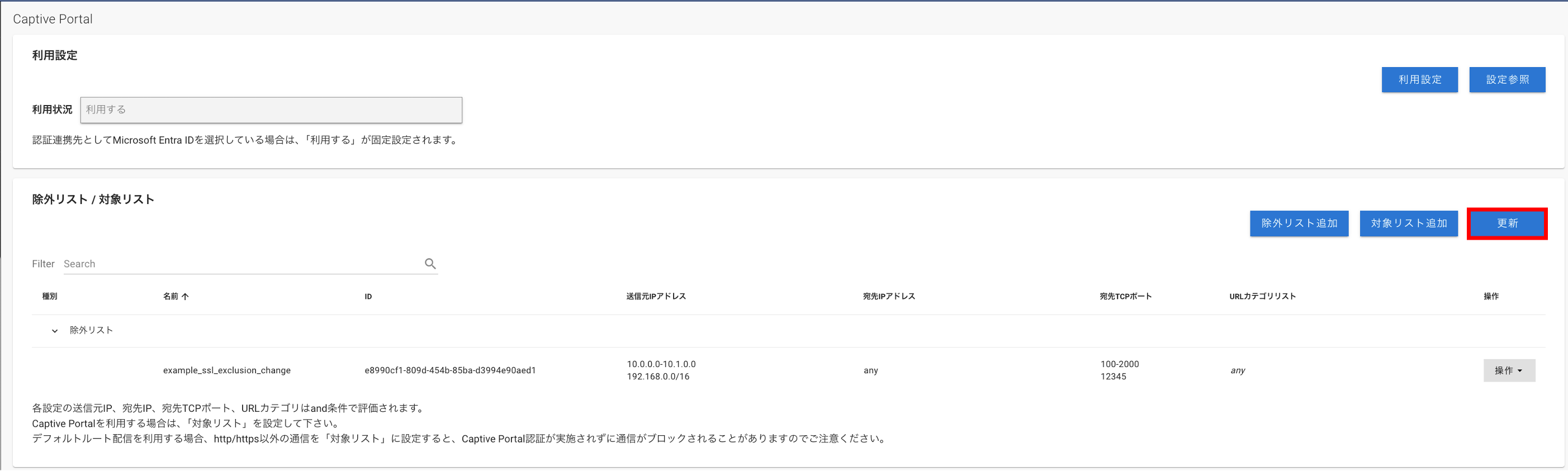This screenshot has height=471, width=1568.
Task: Click the ID e8990cf1-809d-454b-85ba-d3994e90aed1
Action: click(x=450, y=370)
